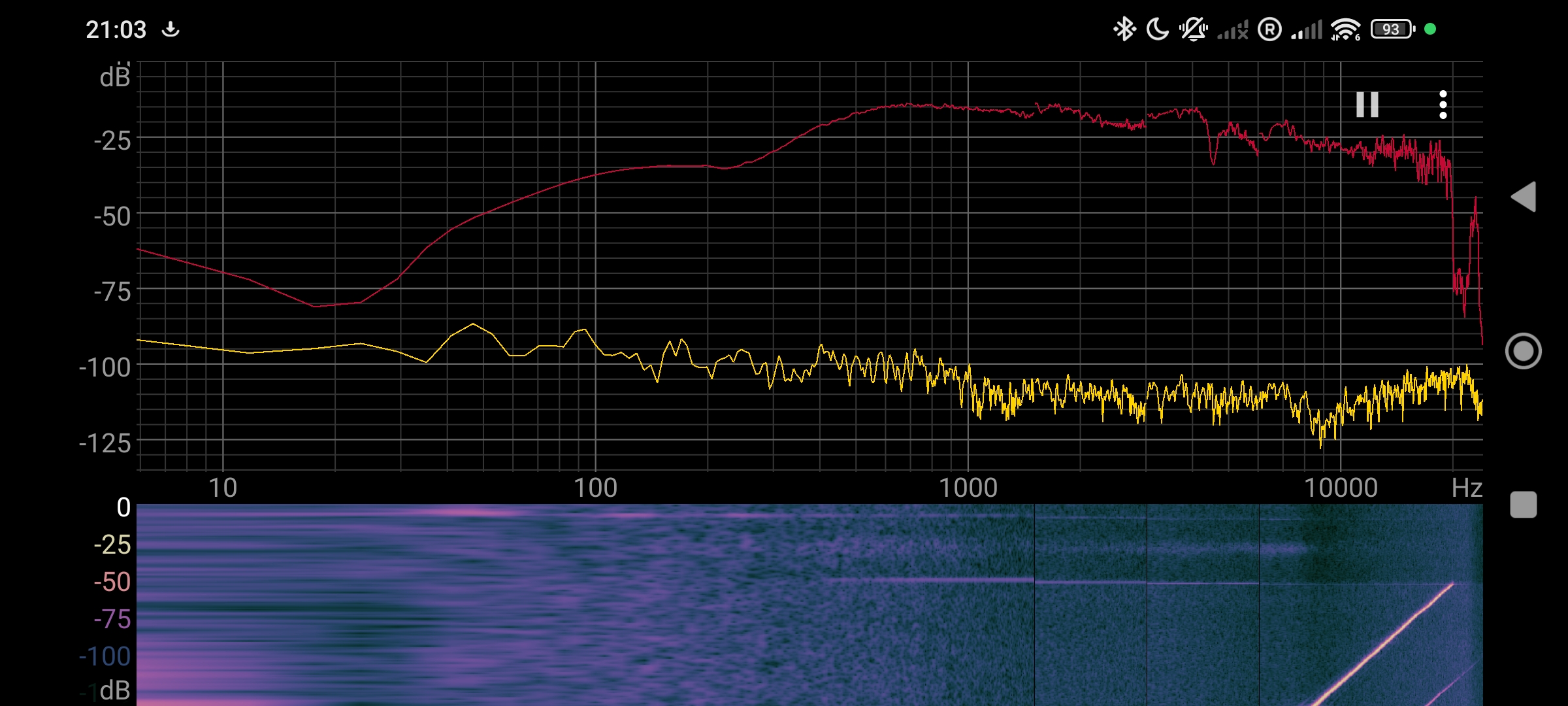Tap the Android back triangle button
The image size is (1568, 706).
[x=1524, y=197]
